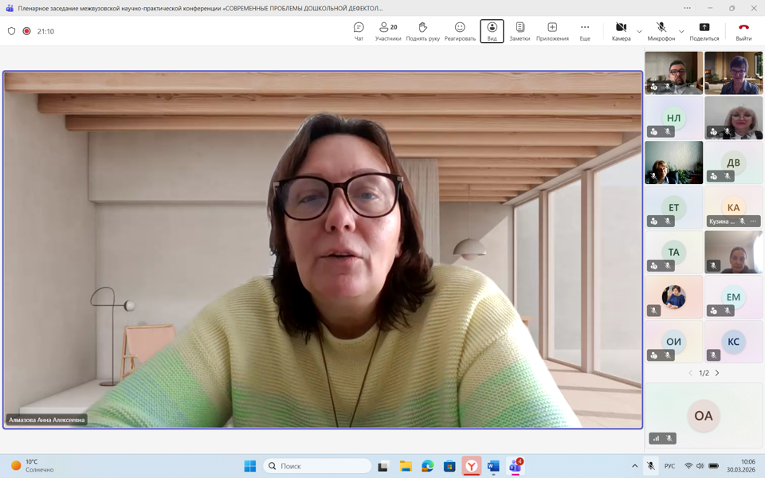Click the taskbar Поиск search box
Viewport: 765px width, 478px height.
click(x=317, y=466)
